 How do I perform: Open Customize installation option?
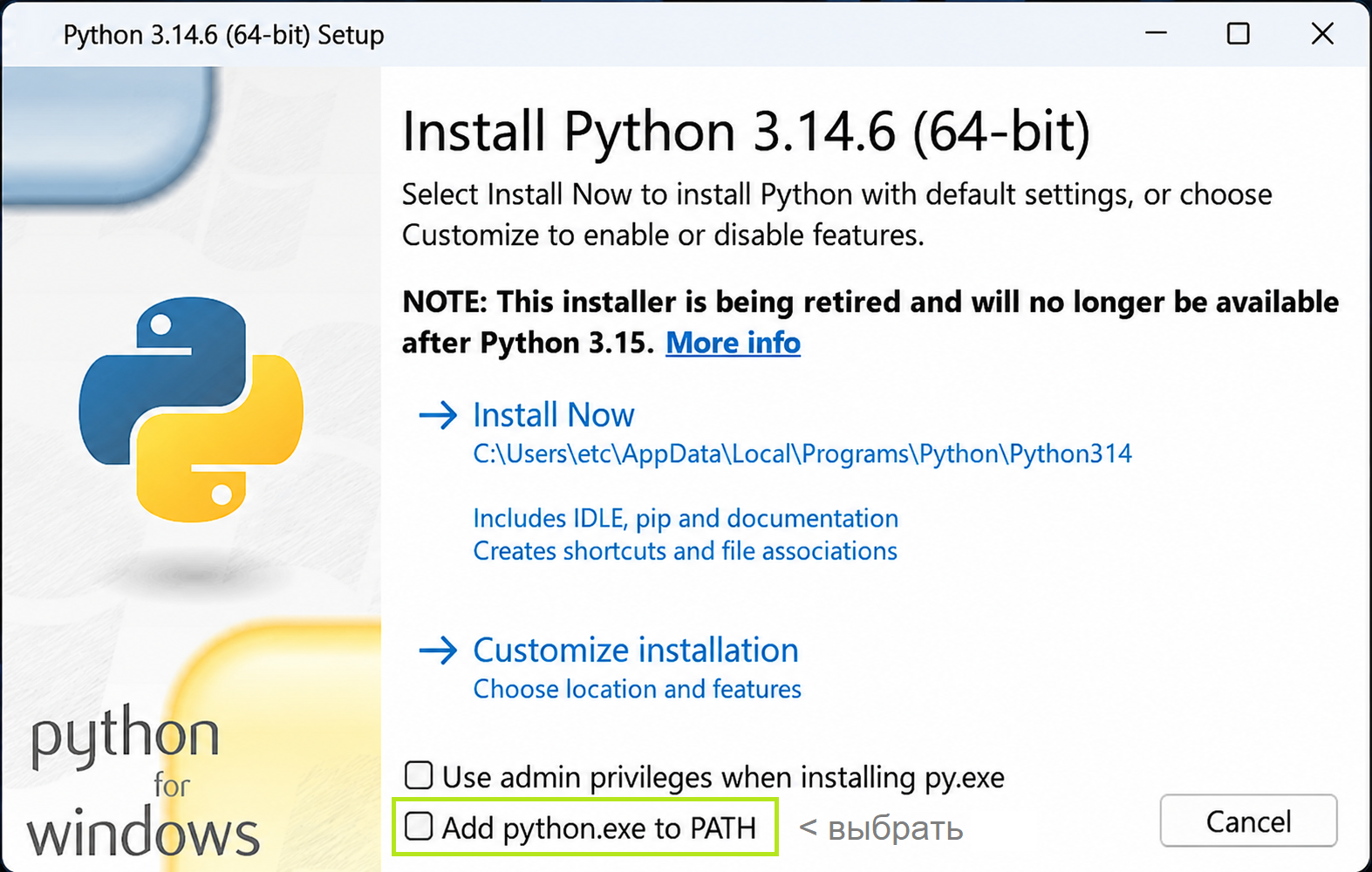635,651
